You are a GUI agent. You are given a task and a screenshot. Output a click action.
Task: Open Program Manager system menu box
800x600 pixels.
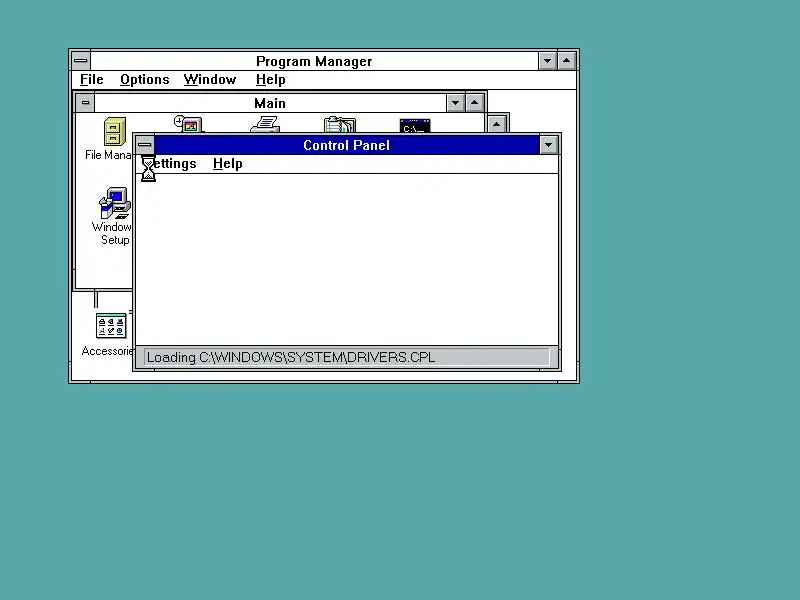point(81,61)
